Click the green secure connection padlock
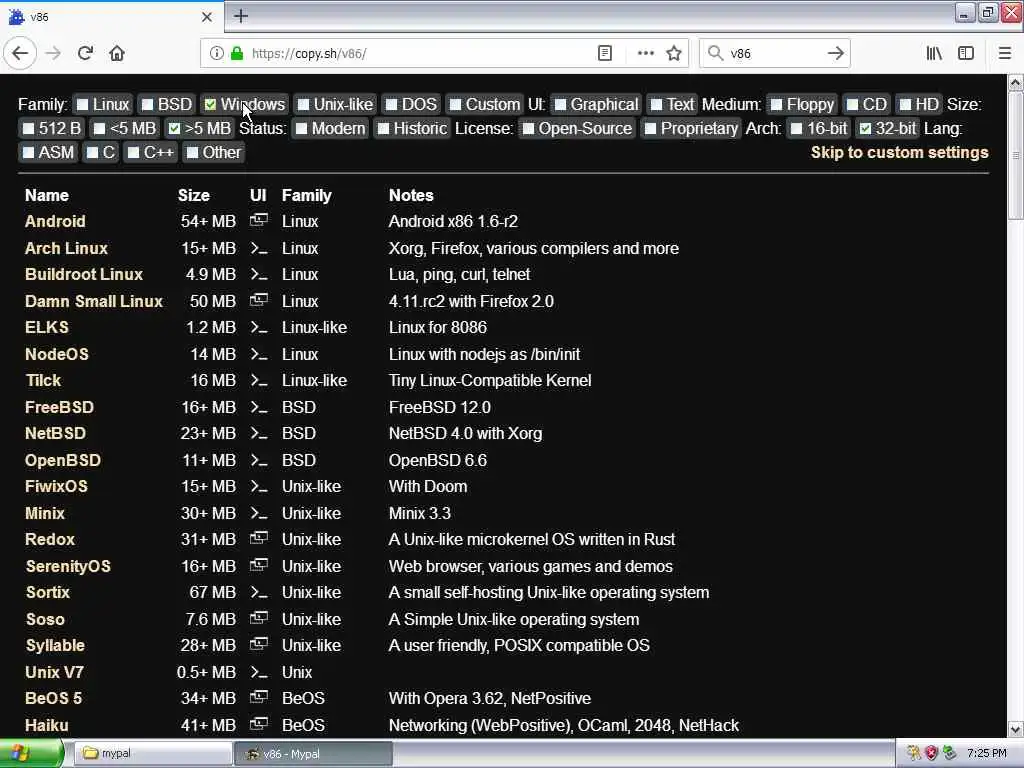This screenshot has height=768, width=1024. pos(237,53)
